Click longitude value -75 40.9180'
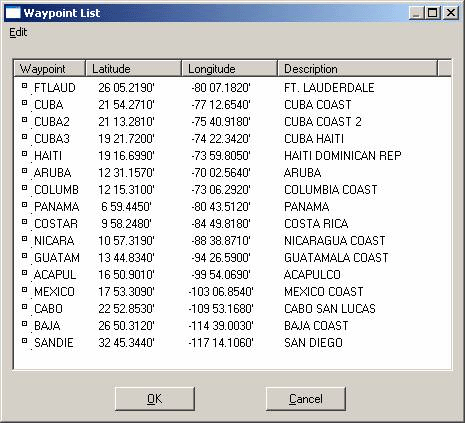 [x=221, y=122]
